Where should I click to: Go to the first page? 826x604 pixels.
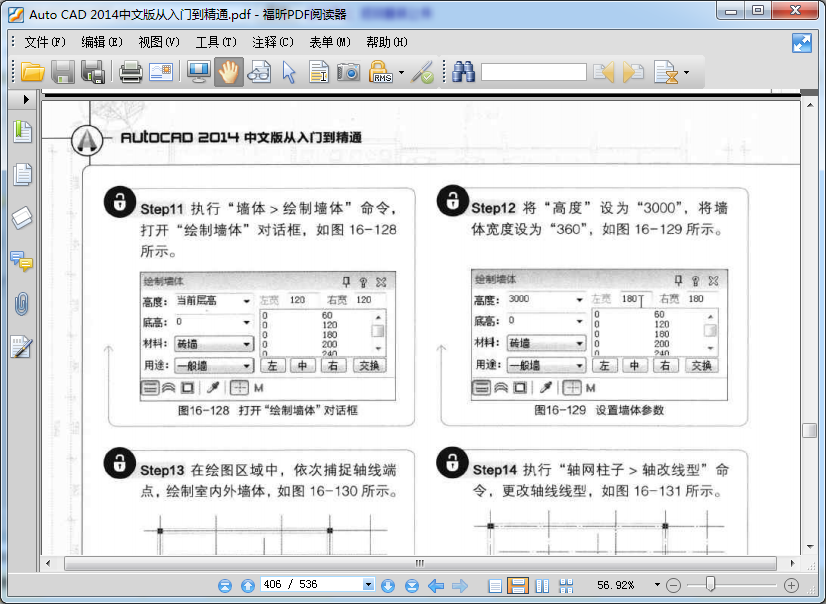click(225, 585)
